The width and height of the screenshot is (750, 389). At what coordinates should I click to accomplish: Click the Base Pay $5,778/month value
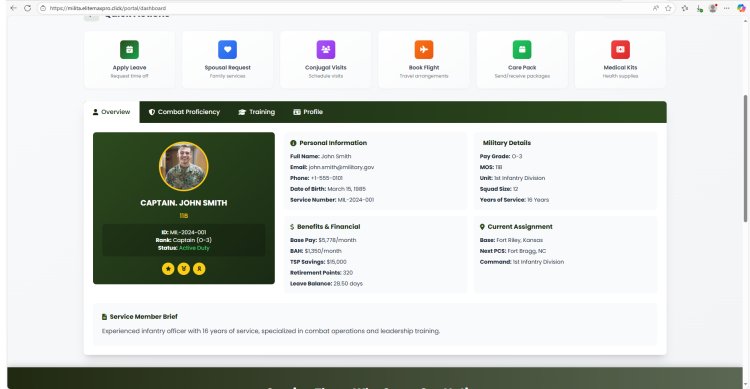click(337, 240)
